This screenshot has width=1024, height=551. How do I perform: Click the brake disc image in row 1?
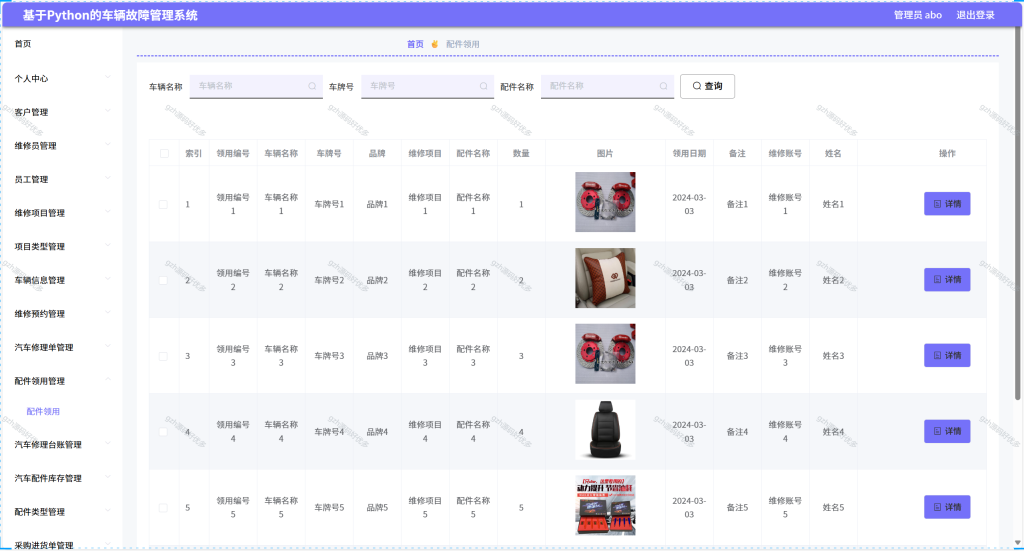605,202
